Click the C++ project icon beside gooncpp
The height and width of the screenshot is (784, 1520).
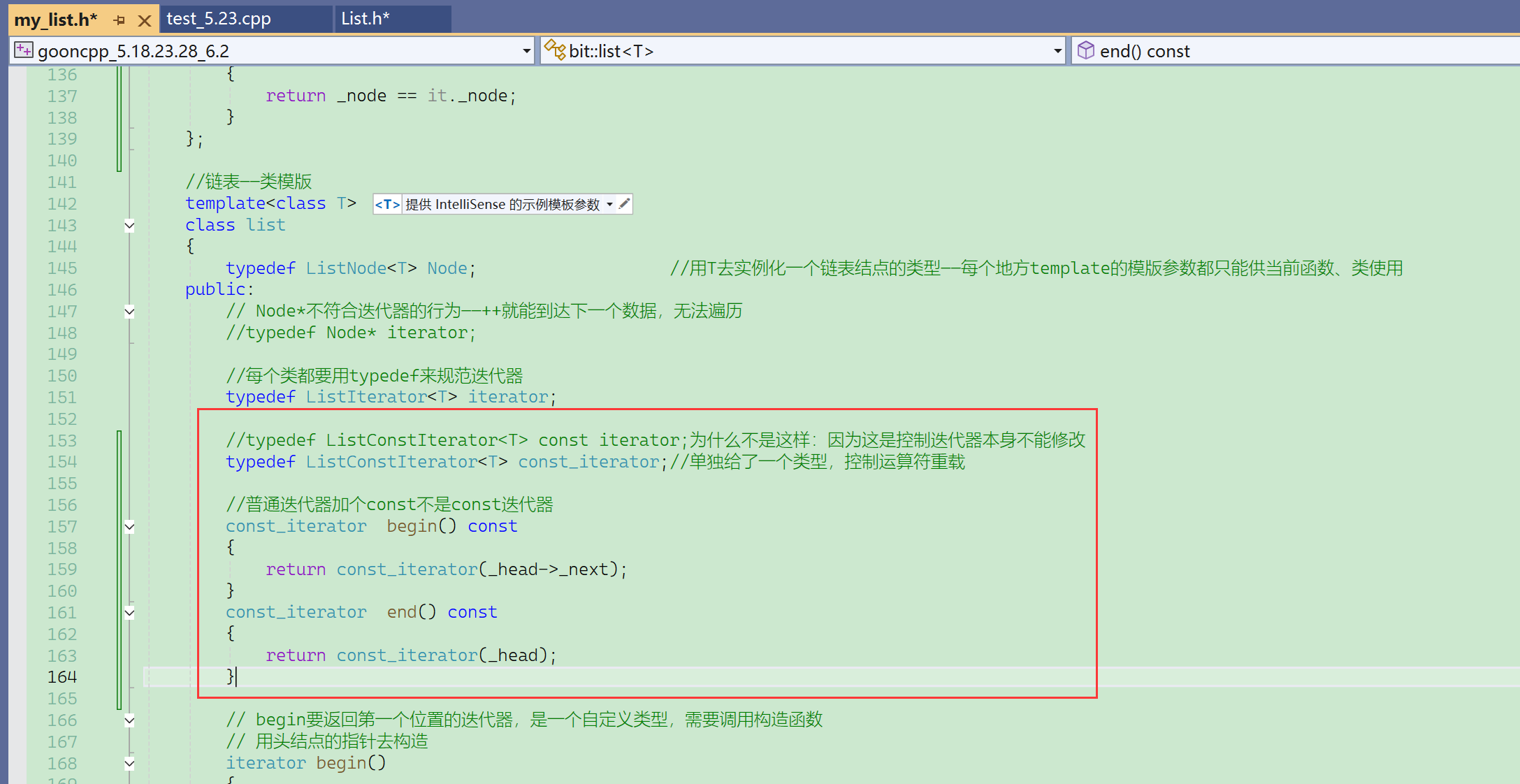[24, 50]
